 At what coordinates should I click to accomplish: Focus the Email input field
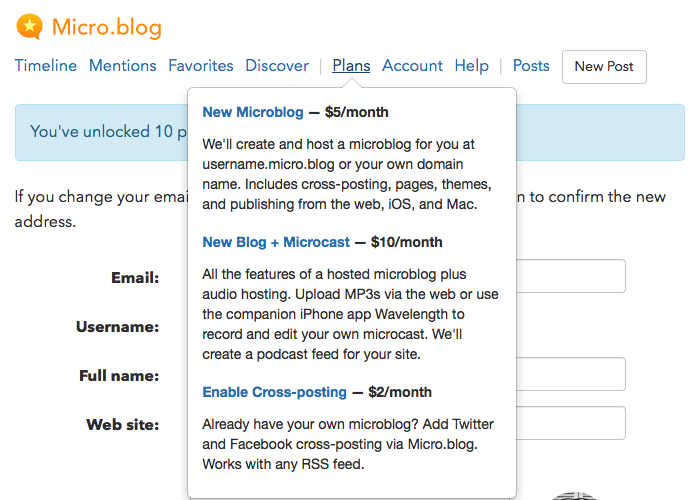[571, 276]
